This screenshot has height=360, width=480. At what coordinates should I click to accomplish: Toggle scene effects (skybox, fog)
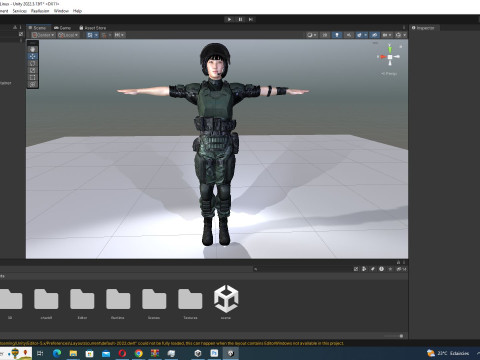(359, 35)
